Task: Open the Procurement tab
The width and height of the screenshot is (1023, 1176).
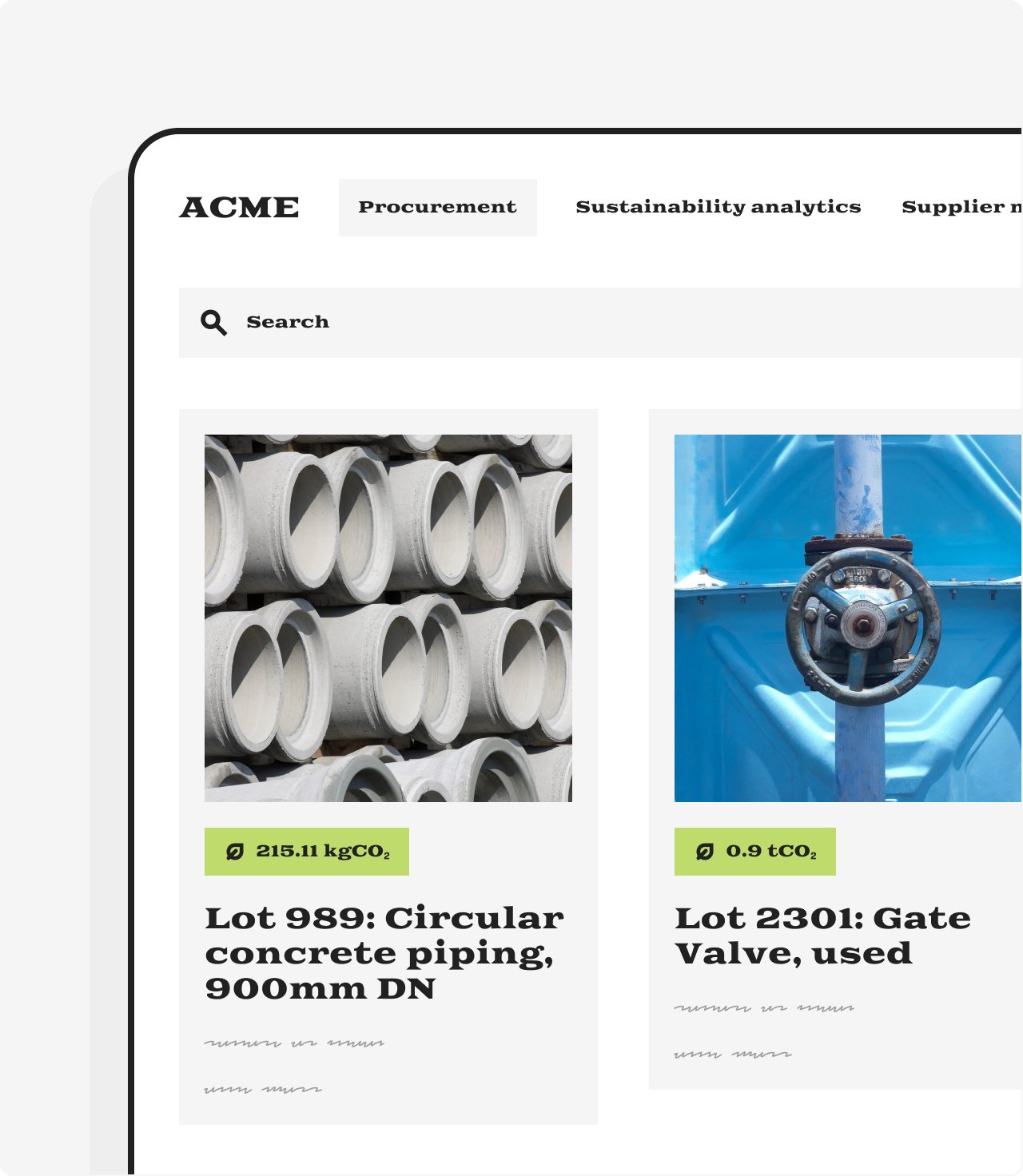Action: [x=438, y=208]
